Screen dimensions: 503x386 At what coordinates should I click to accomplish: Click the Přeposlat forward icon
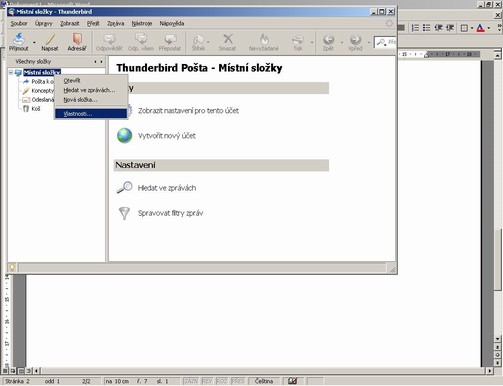[170, 39]
